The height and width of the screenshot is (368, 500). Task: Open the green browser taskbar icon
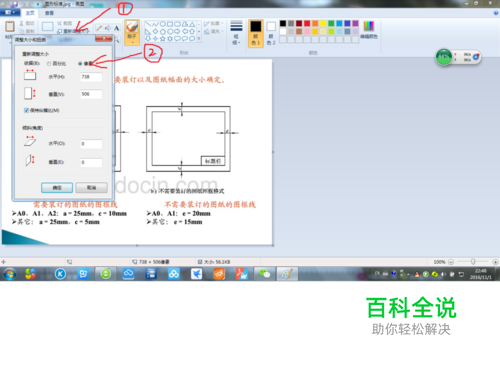[x=106, y=274]
